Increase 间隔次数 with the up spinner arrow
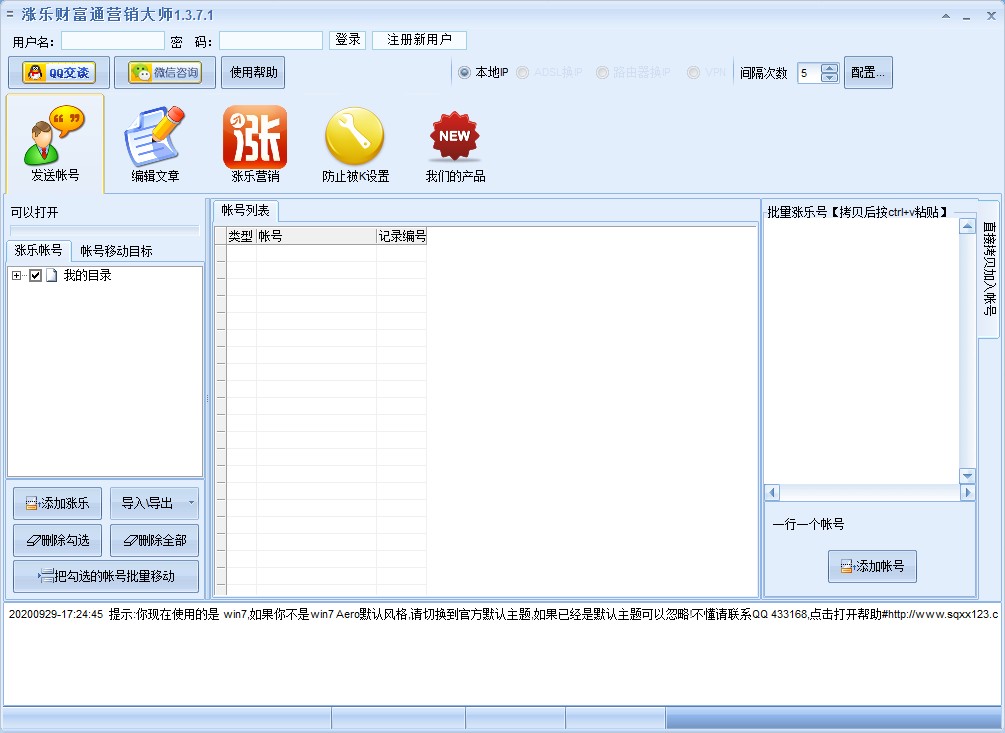Screen dimensions: 1005x733 click(x=830, y=68)
